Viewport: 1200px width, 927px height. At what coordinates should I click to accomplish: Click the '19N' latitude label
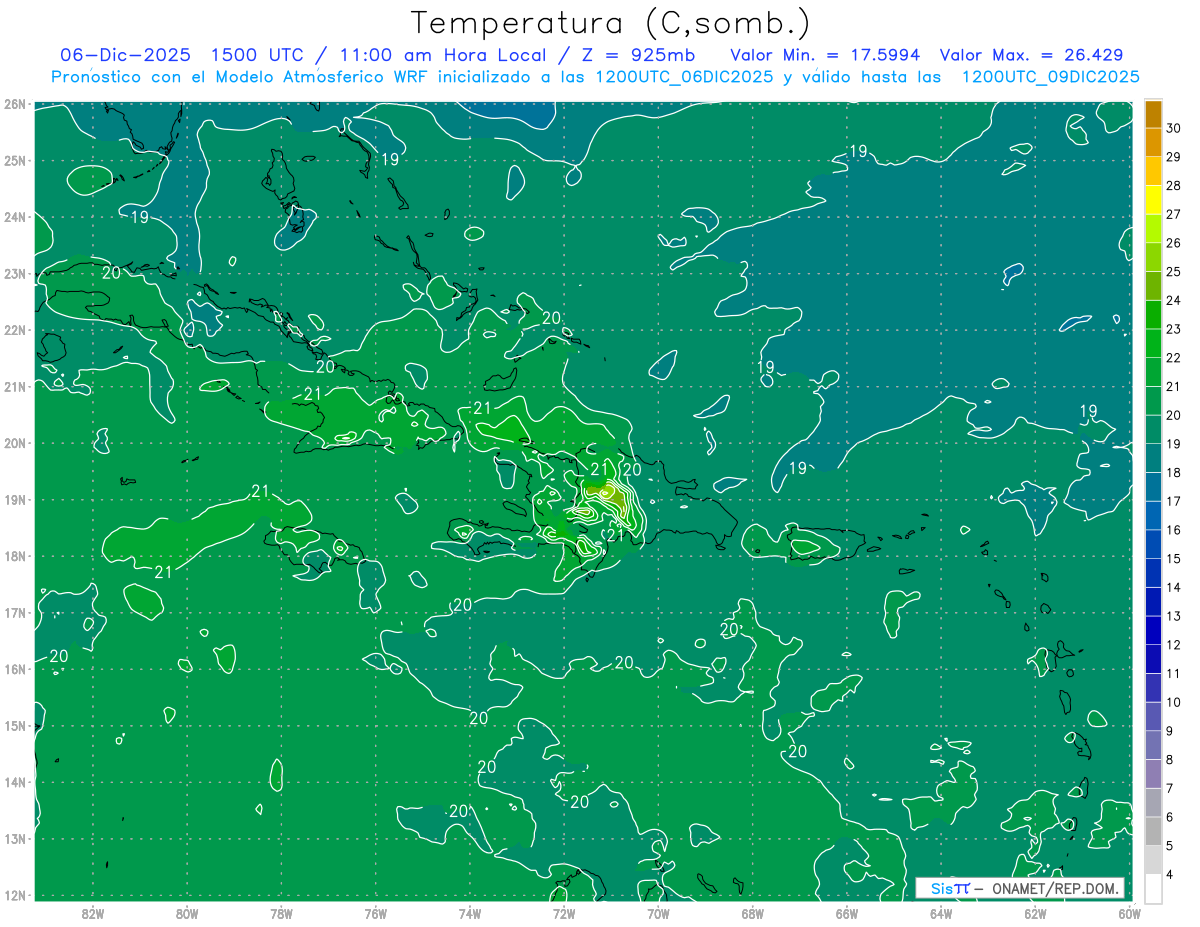coord(14,499)
